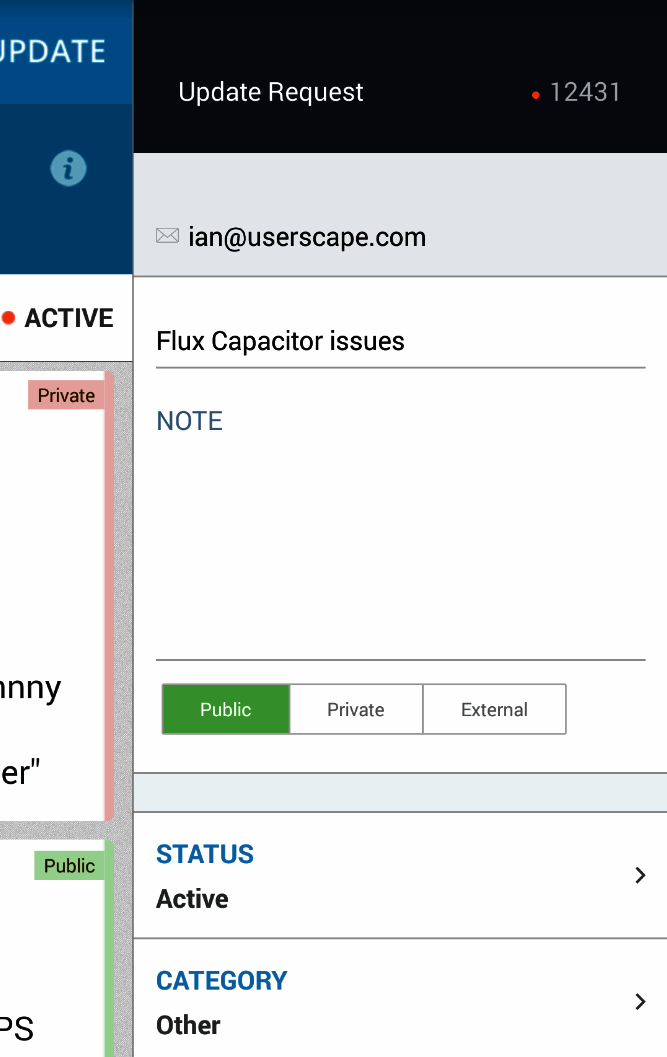The height and width of the screenshot is (1057, 667).
Task: Expand the Category chevron arrow
Action: pyautogui.click(x=640, y=1001)
